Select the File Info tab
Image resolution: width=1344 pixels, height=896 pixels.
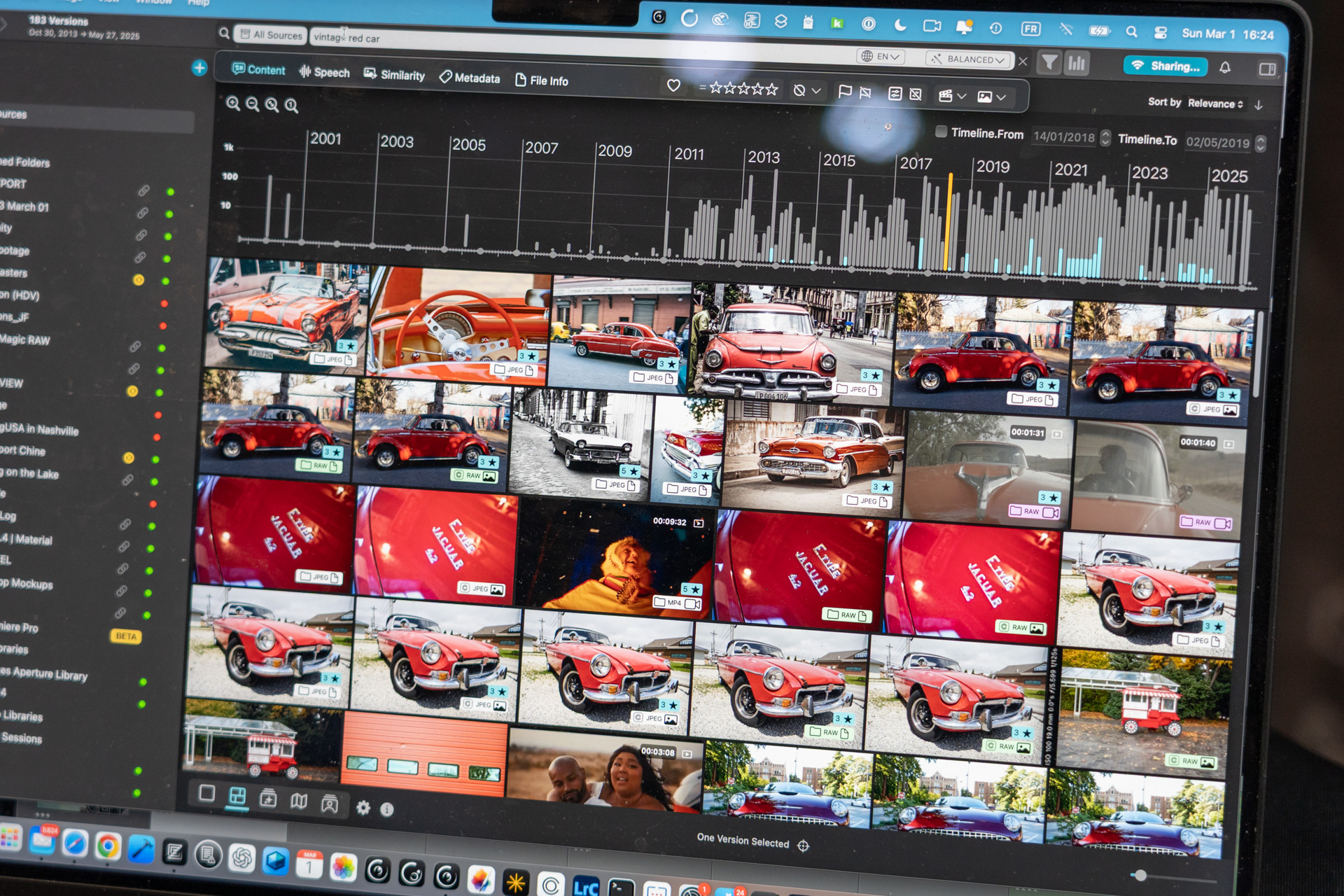540,80
